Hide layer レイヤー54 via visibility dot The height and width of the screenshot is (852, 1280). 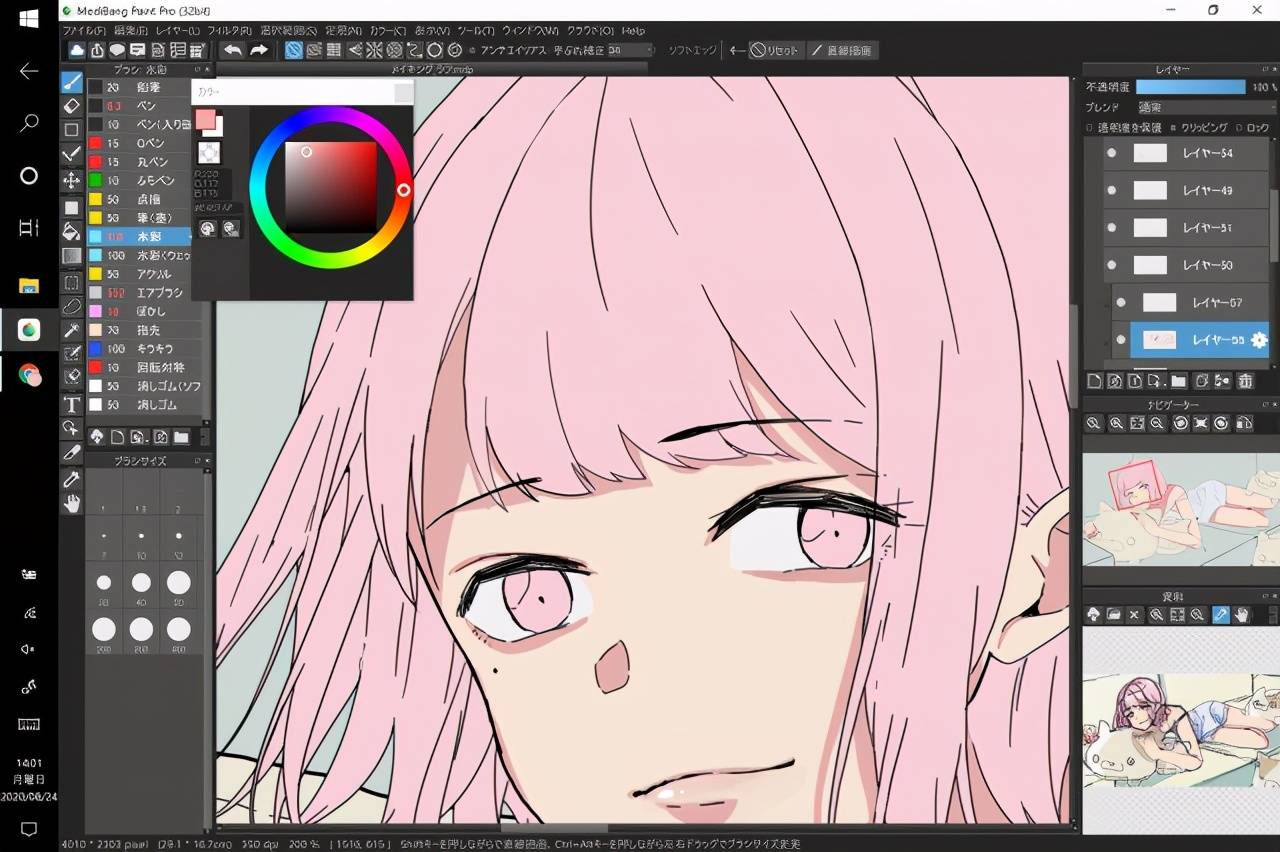click(1111, 154)
